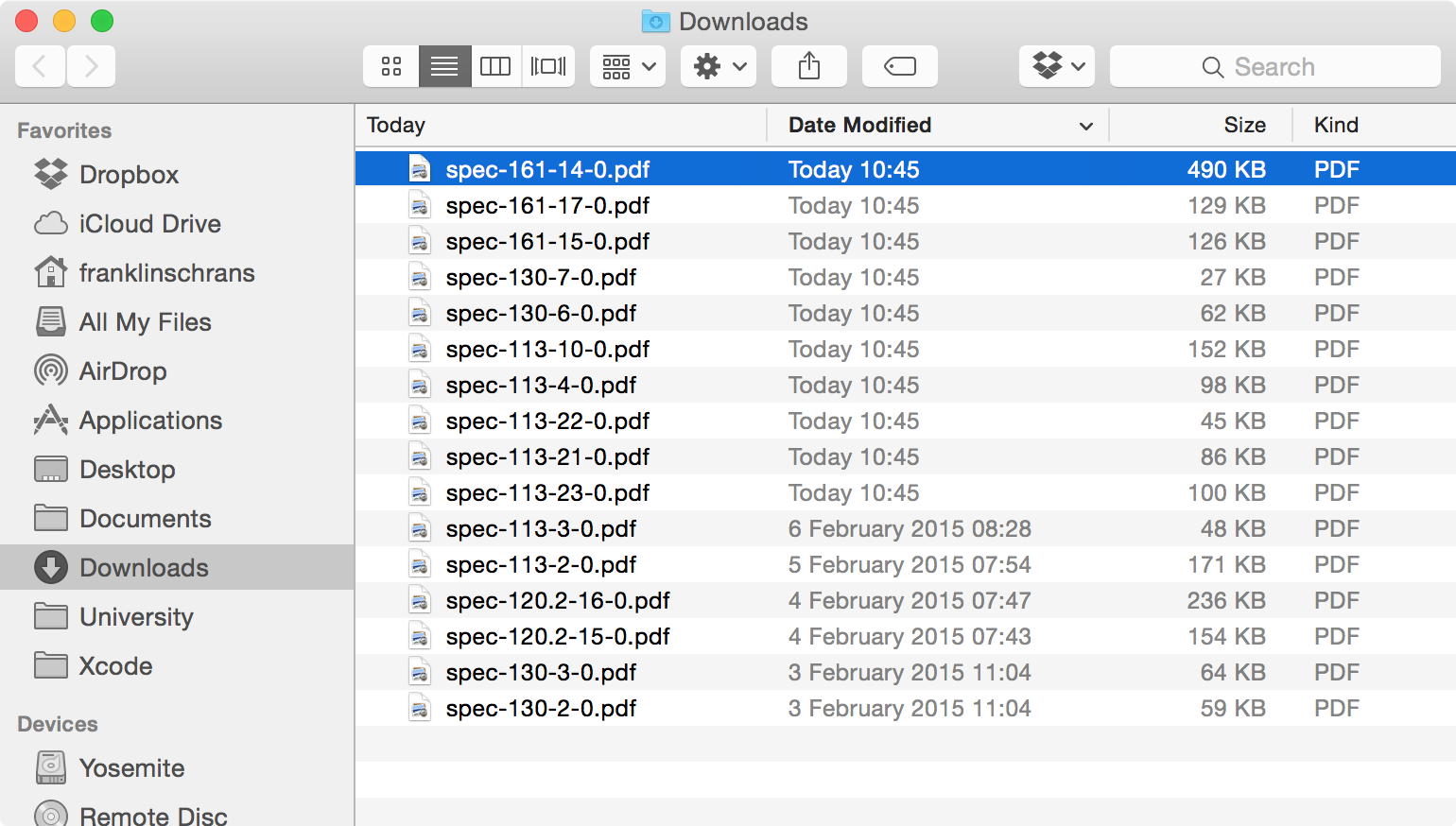Switch to list view
The image size is (1456, 826).
pos(444,66)
